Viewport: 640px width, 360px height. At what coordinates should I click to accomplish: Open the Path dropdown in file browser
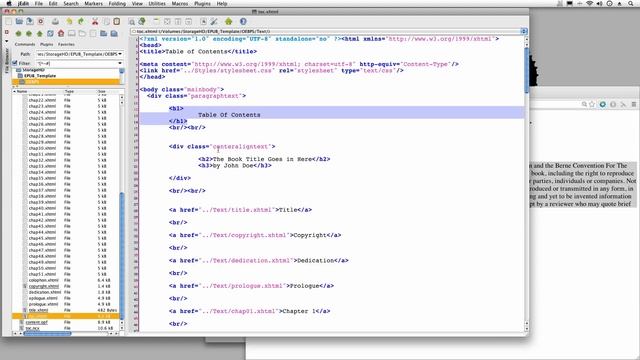pos(120,54)
